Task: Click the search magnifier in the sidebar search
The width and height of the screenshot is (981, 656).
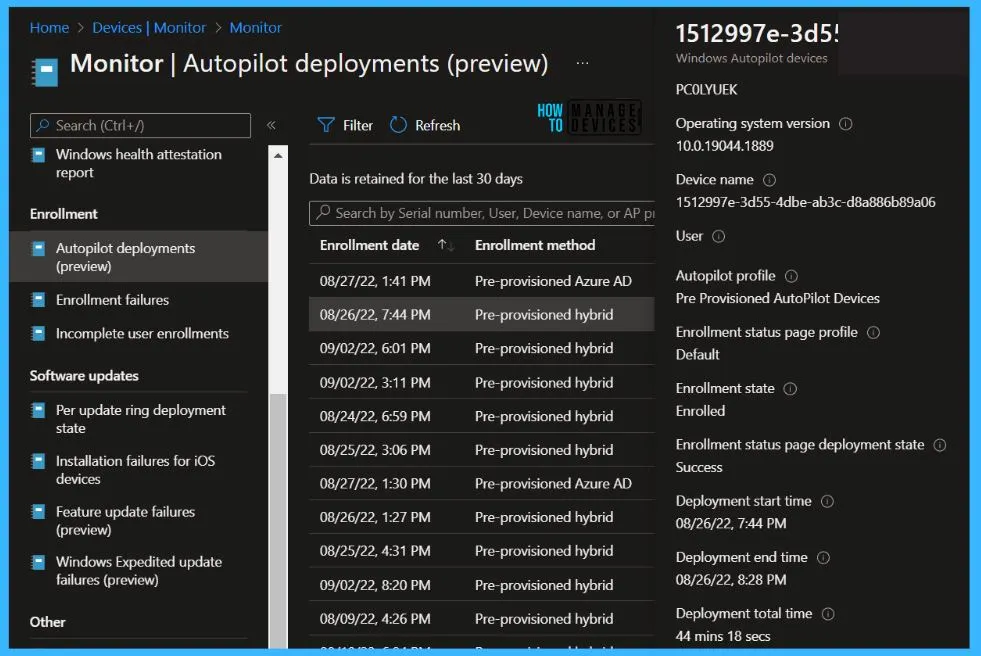Action: [x=43, y=125]
